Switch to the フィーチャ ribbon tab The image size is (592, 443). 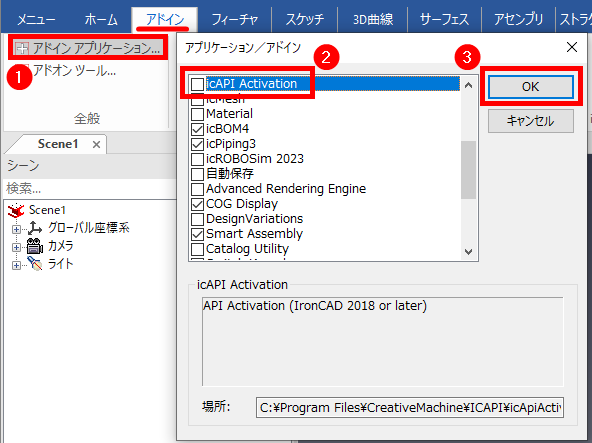(x=234, y=19)
